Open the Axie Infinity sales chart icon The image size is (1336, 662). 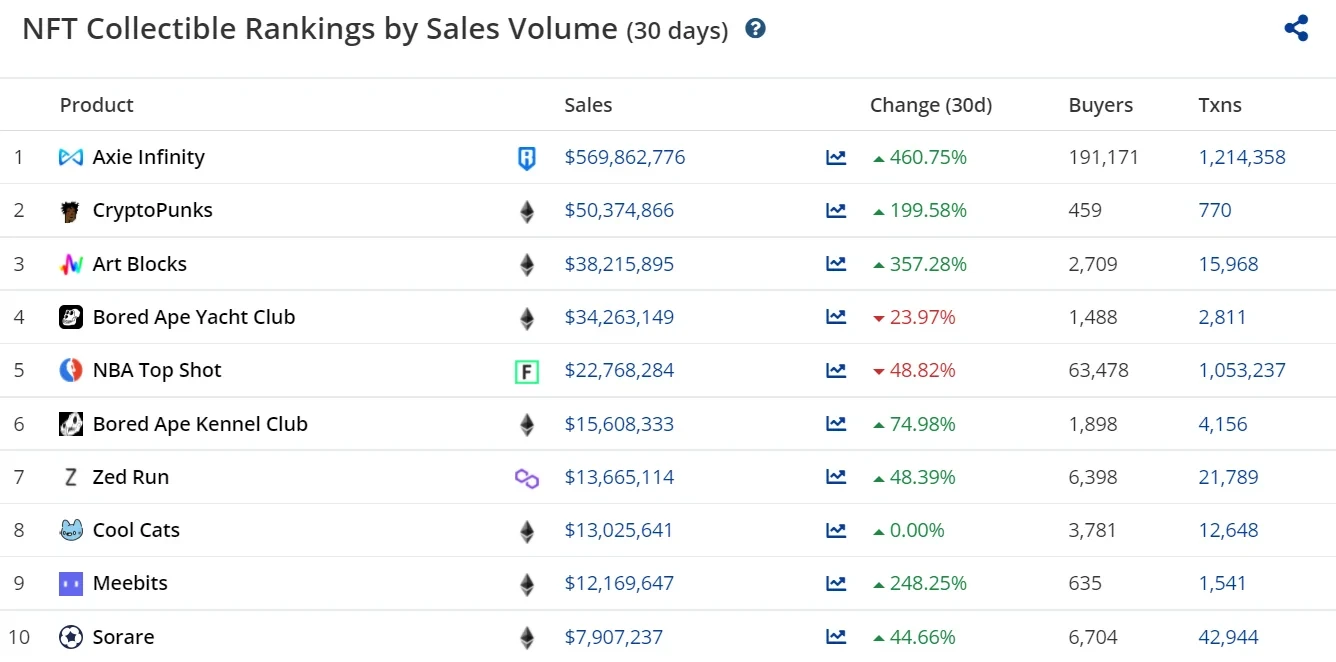coord(836,157)
